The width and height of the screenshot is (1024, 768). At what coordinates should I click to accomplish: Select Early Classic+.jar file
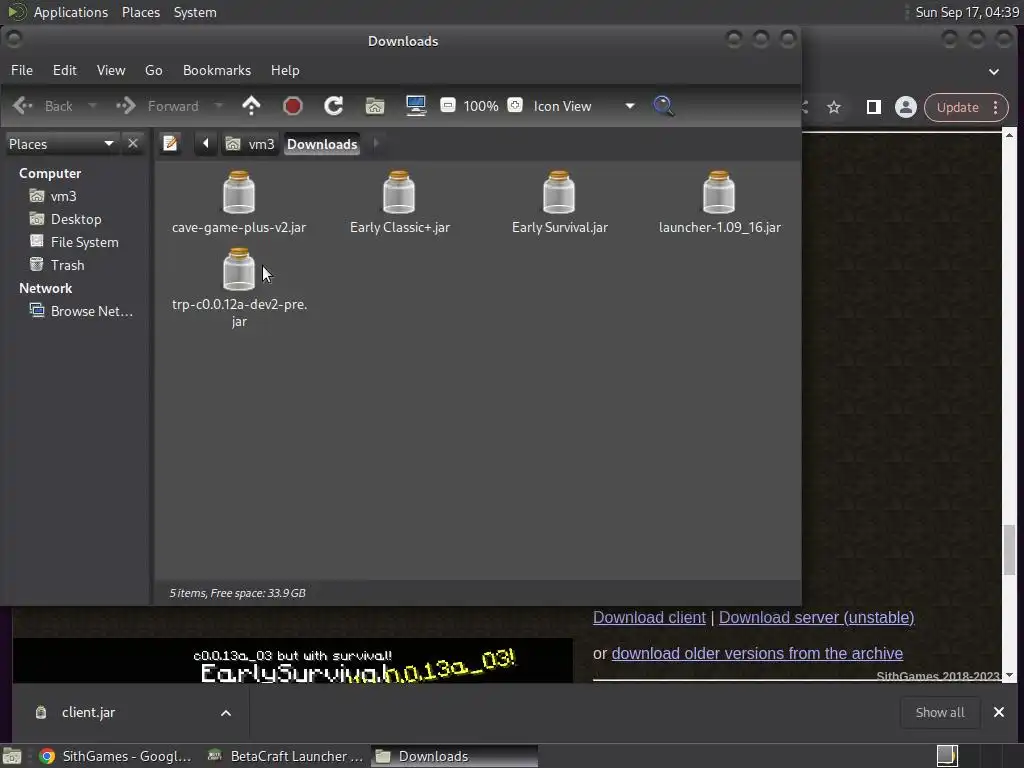(x=400, y=202)
